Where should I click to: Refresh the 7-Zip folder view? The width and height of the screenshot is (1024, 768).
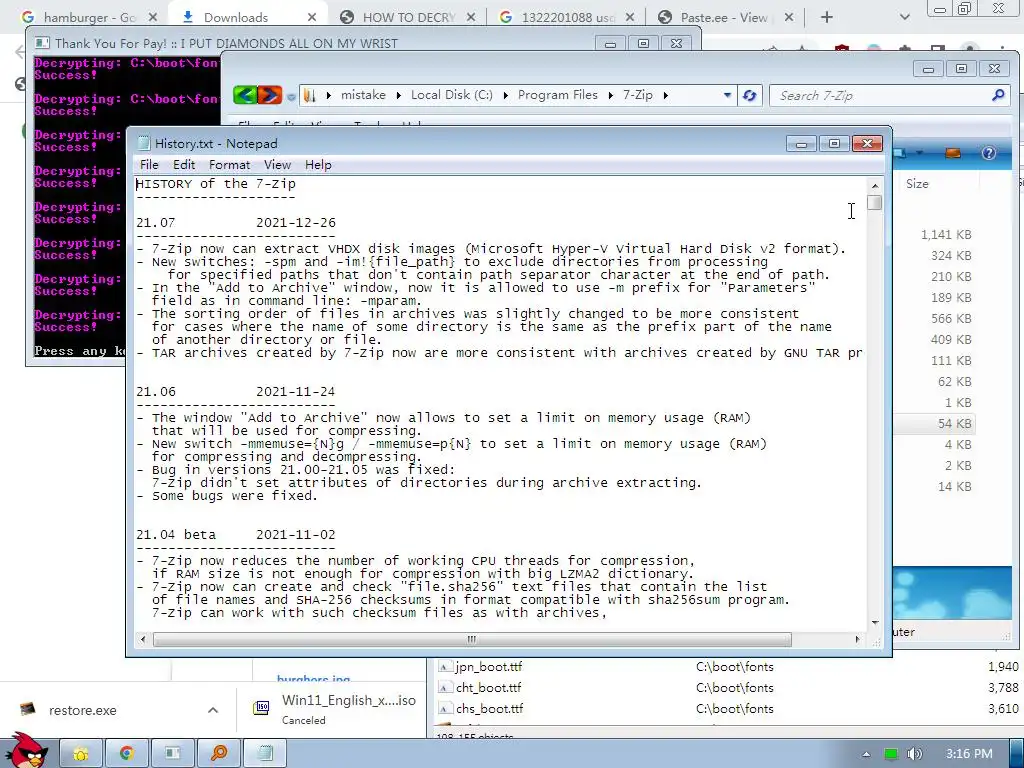[750, 95]
